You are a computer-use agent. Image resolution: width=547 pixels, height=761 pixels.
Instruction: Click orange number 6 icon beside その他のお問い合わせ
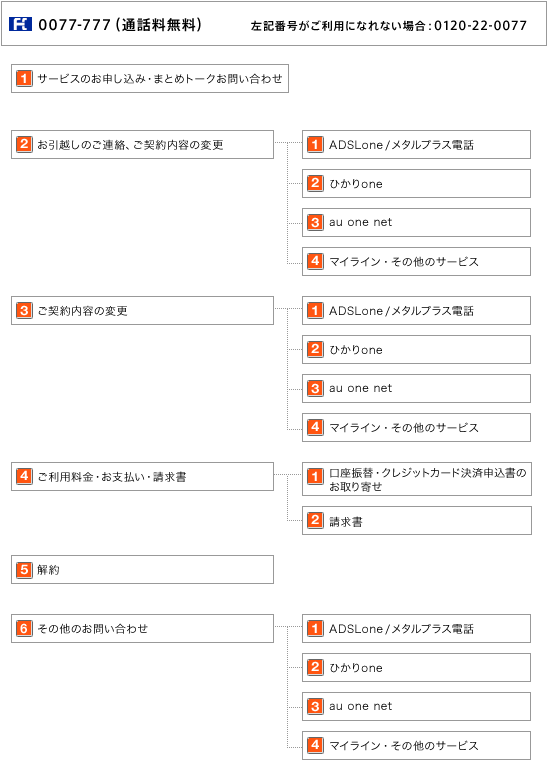click(x=24, y=628)
